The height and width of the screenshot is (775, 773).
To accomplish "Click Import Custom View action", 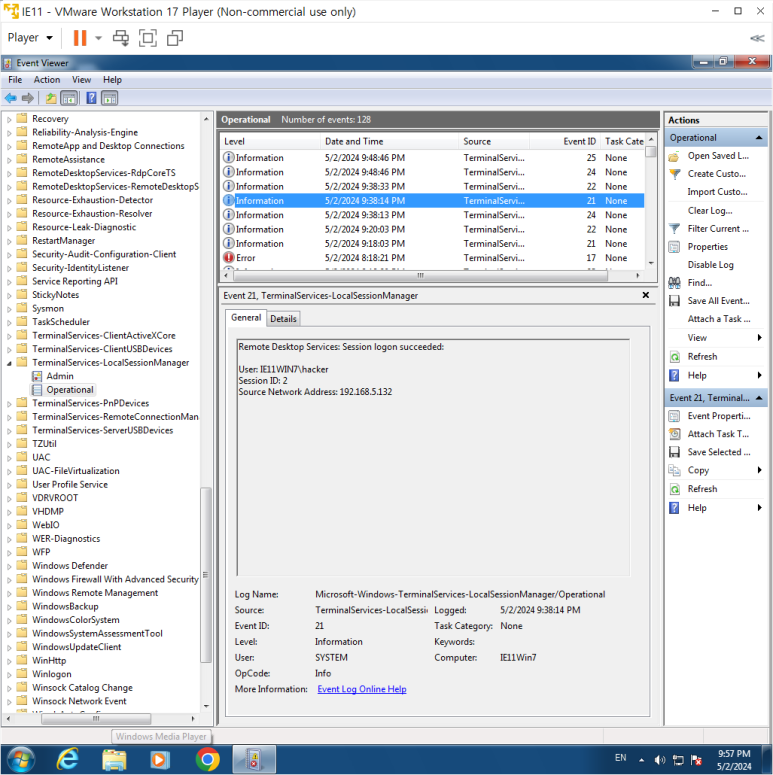I will pos(717,192).
